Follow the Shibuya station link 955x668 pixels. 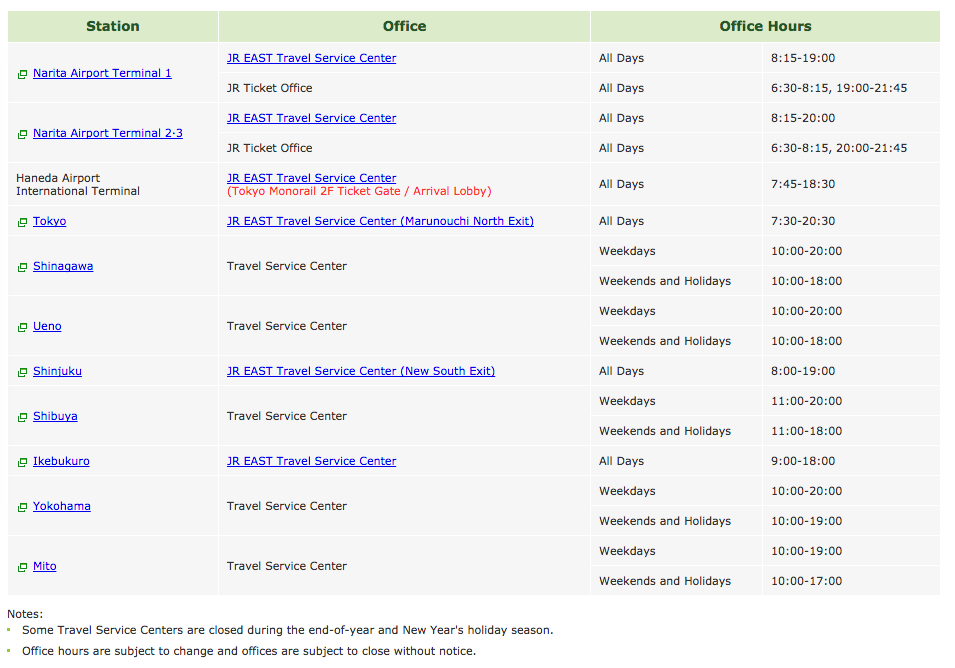coord(55,416)
